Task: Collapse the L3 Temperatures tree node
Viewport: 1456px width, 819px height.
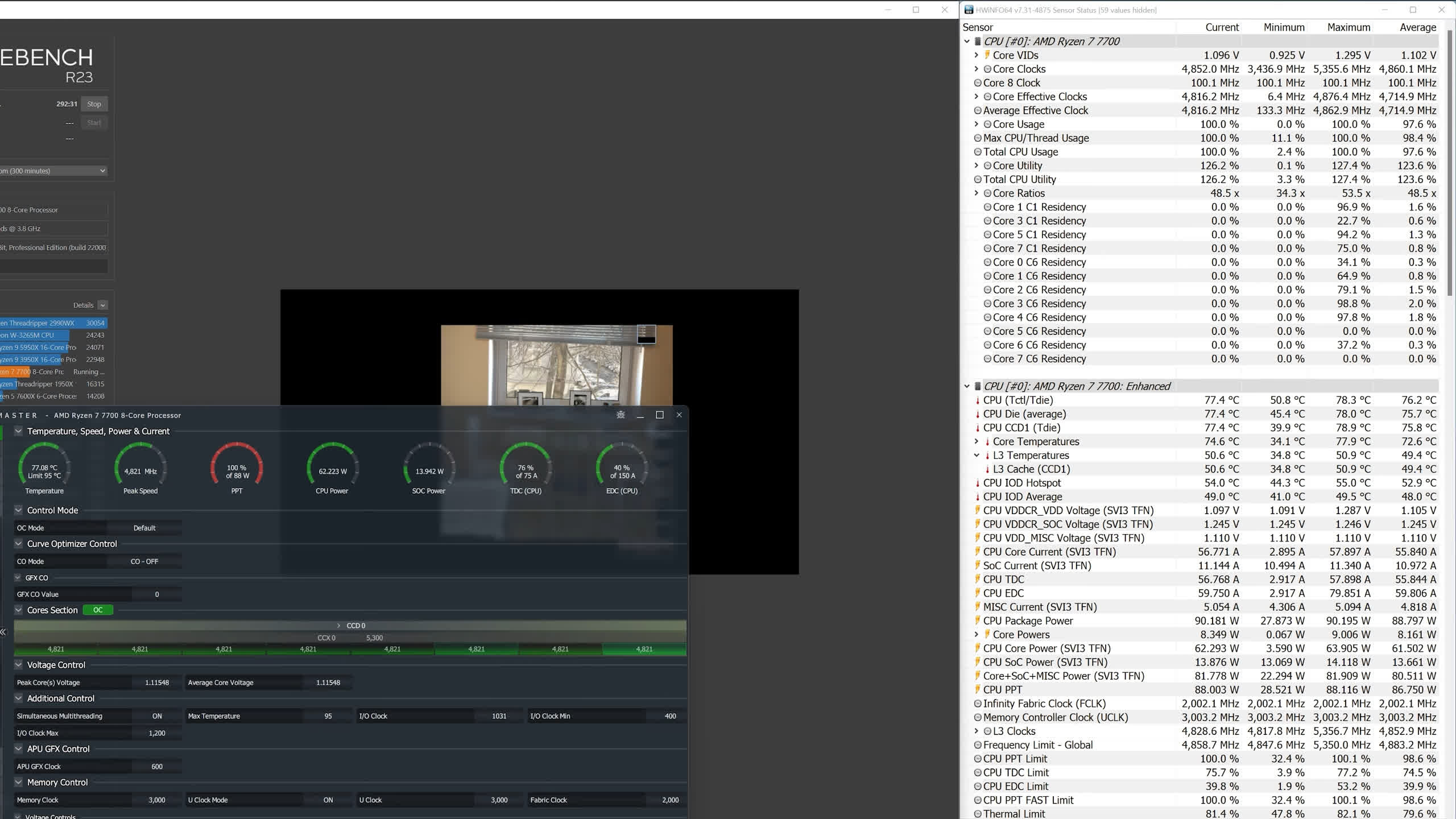Action: point(977,456)
